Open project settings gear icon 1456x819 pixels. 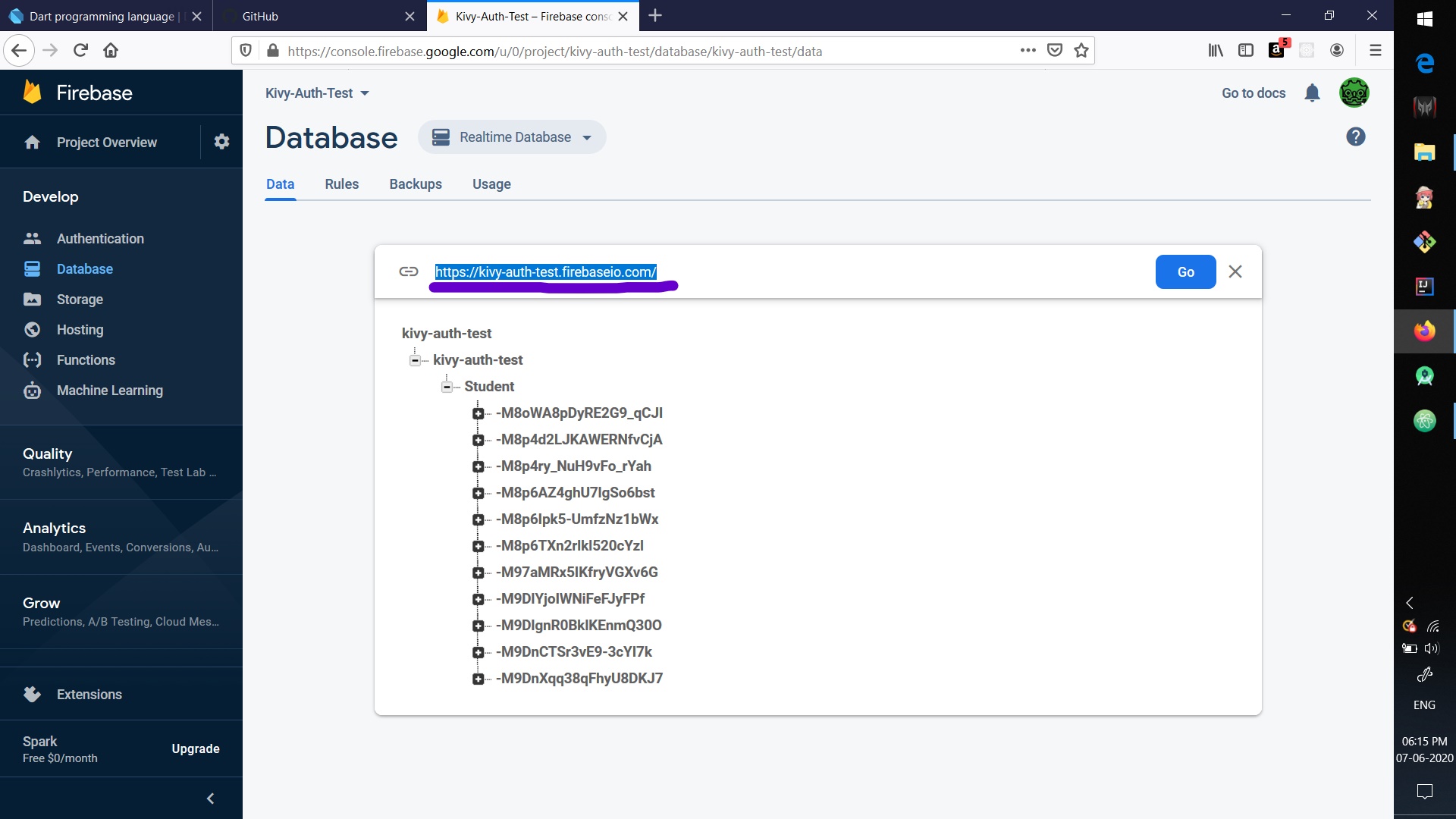221,142
